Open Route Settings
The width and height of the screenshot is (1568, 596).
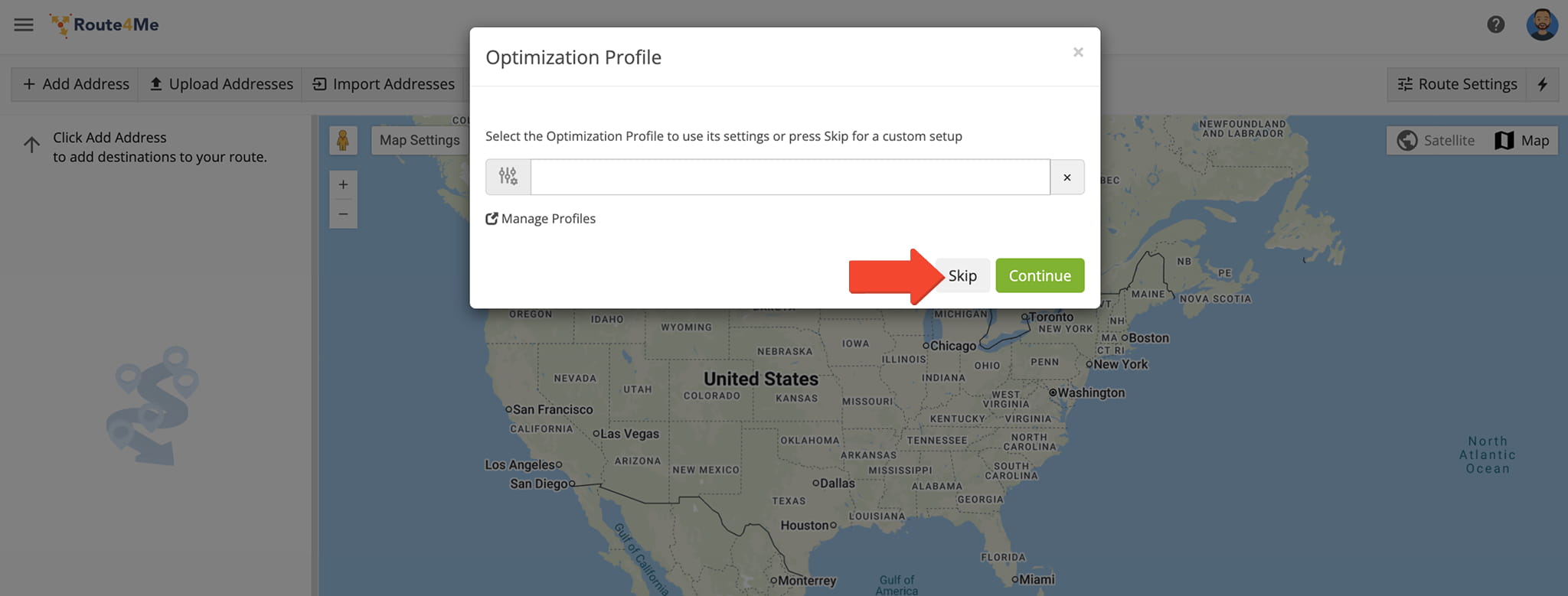(x=1457, y=84)
